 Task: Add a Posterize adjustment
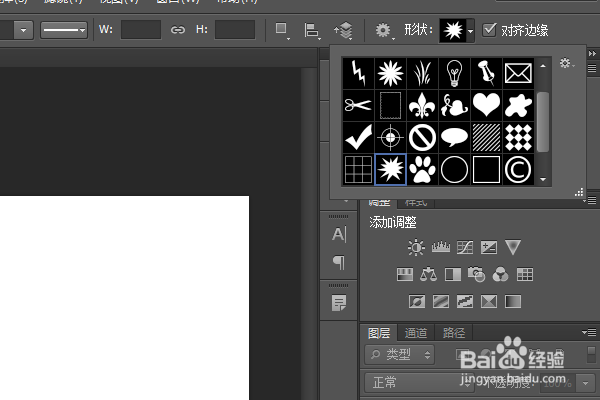(441, 302)
